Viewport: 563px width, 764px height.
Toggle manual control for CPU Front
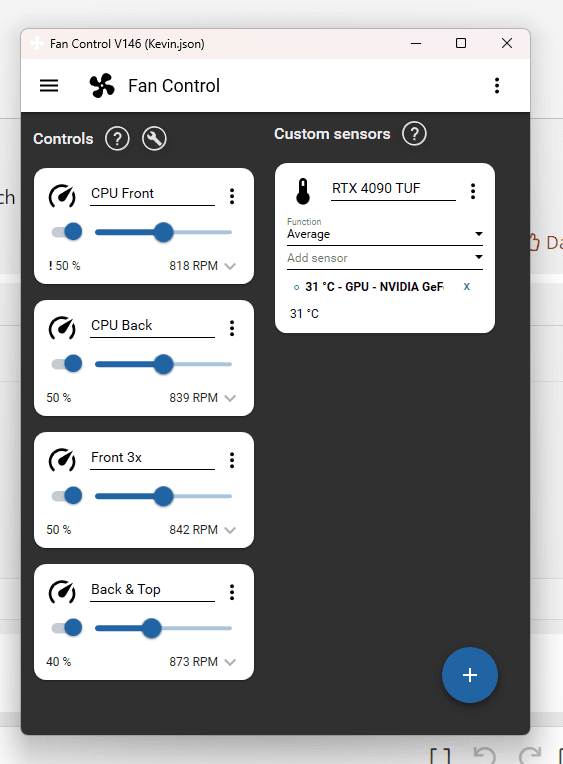(67, 231)
